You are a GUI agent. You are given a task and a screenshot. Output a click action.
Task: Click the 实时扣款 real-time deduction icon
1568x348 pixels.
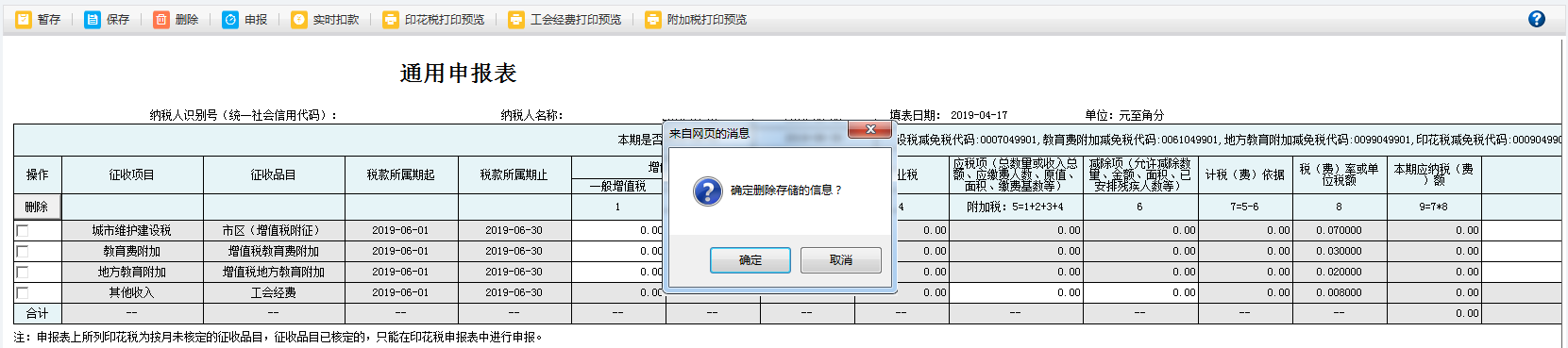[299, 19]
